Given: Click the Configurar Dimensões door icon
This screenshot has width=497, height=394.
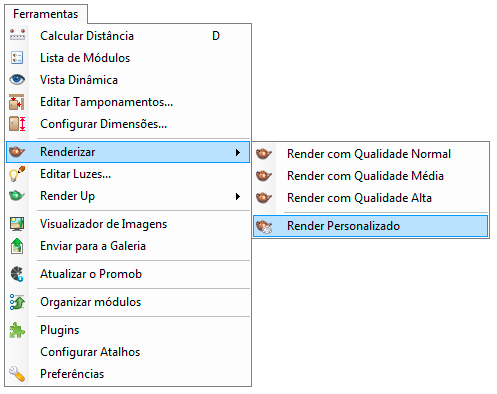Looking at the screenshot, I should point(17,124).
